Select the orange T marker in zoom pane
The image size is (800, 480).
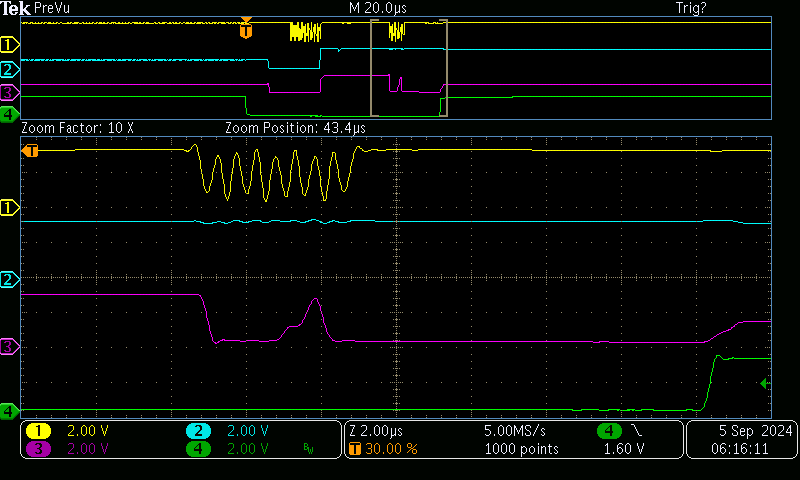(x=30, y=150)
